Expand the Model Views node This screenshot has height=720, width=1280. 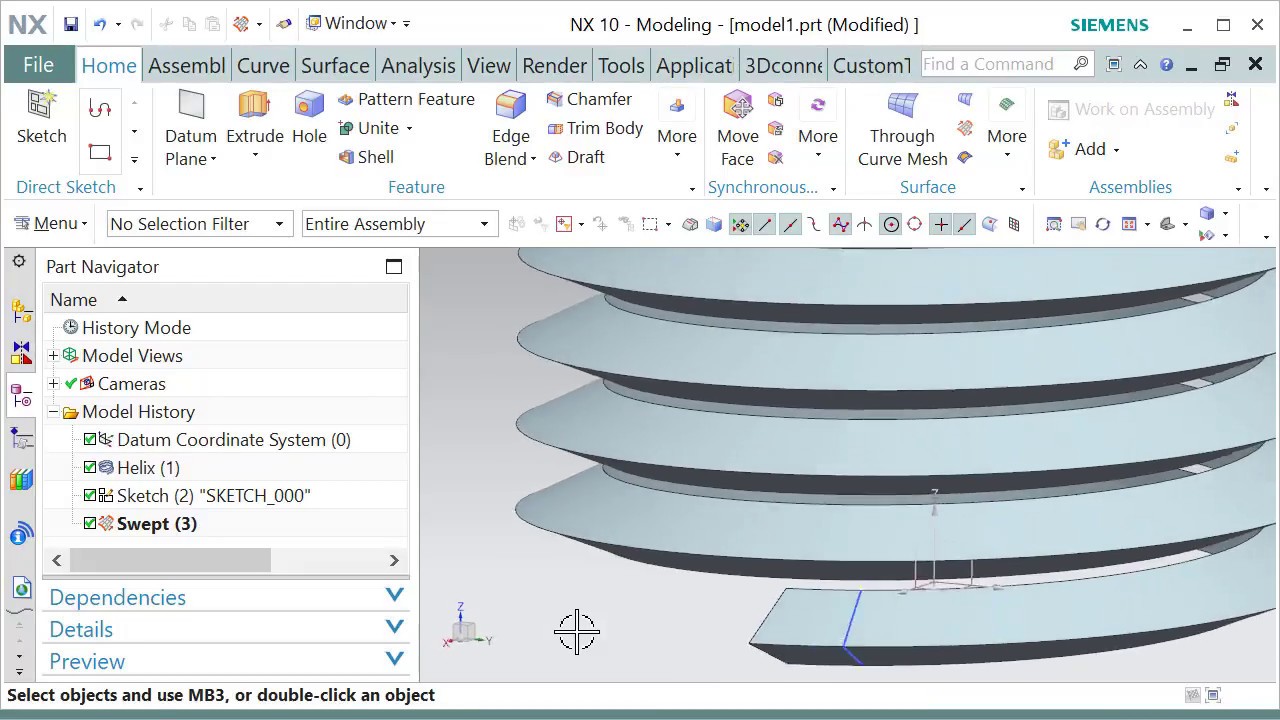(54, 356)
